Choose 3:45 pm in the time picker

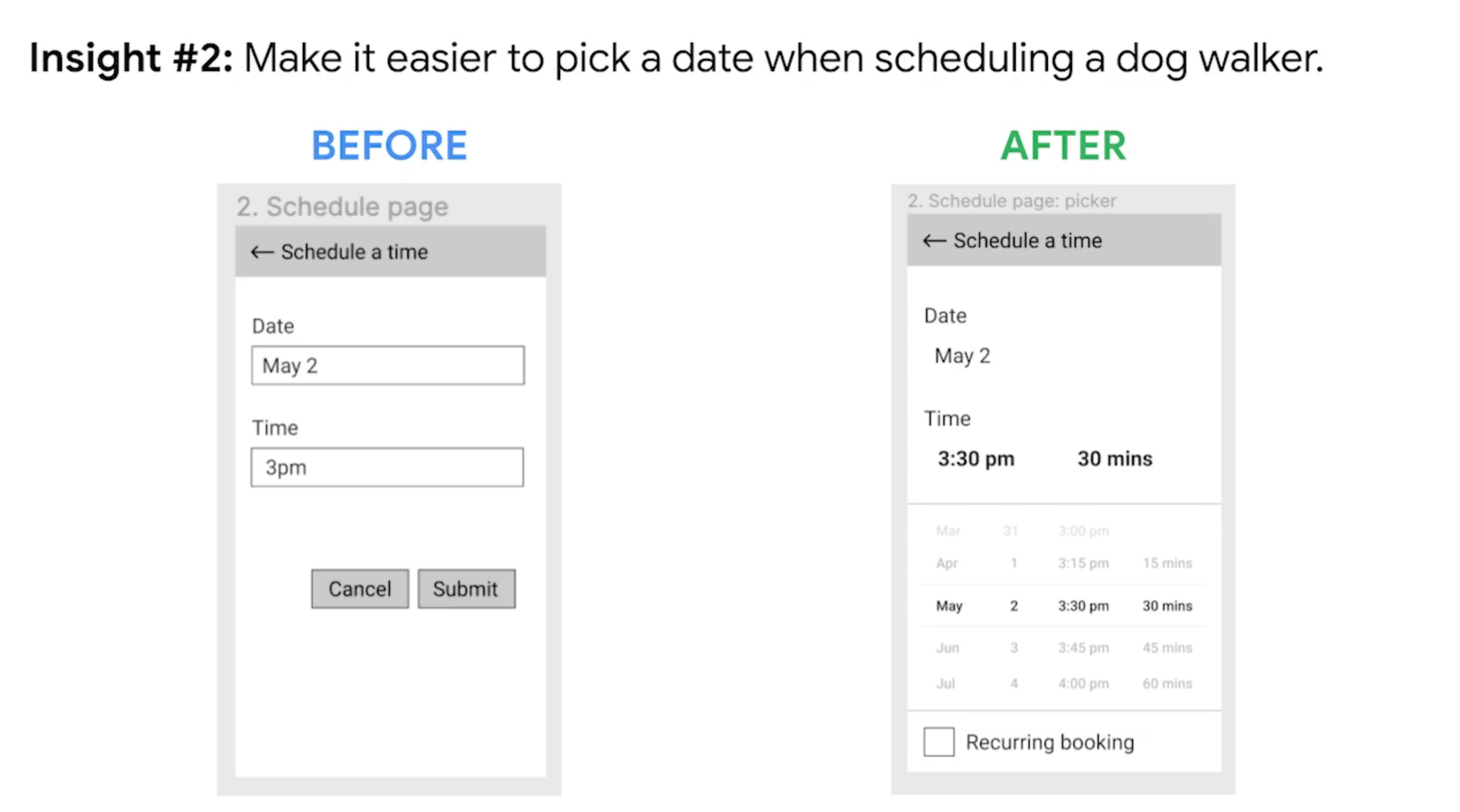point(1083,648)
